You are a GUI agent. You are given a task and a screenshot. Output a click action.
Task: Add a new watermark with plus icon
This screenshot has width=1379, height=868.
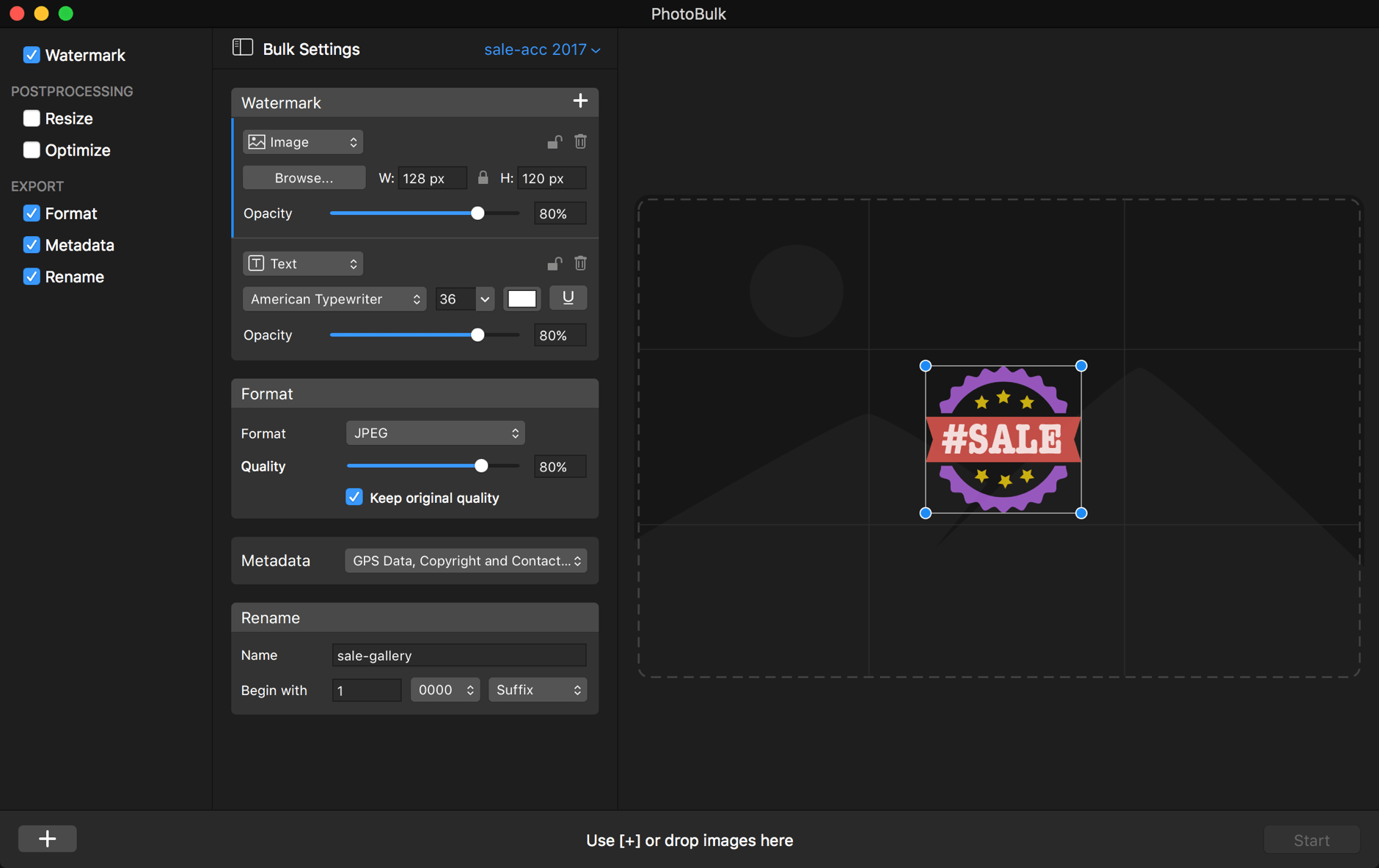coord(580,101)
